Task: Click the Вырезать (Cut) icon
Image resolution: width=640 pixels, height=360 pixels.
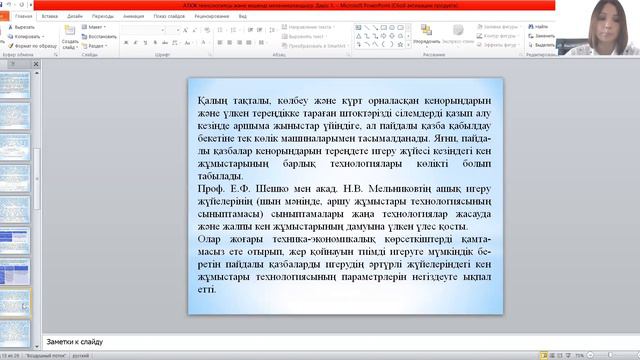Action: [10, 27]
